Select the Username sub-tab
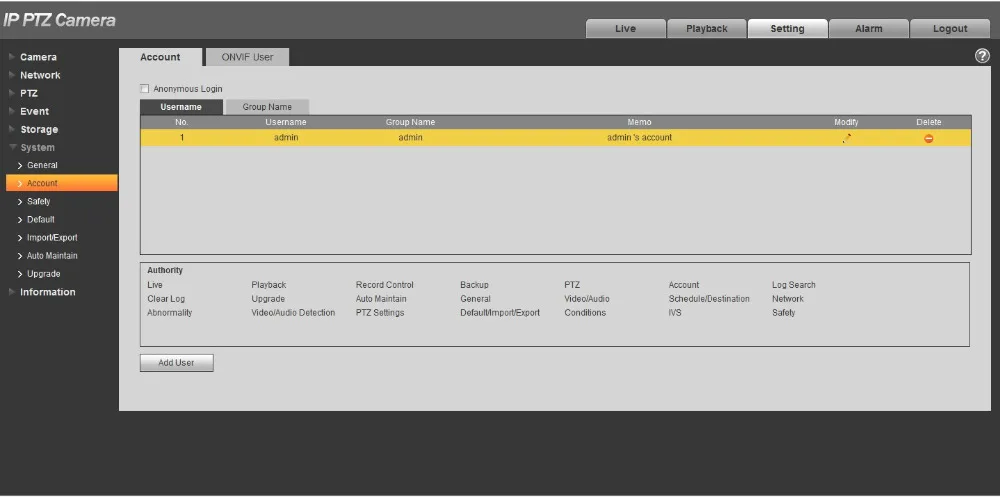This screenshot has height=497, width=1000. click(181, 107)
